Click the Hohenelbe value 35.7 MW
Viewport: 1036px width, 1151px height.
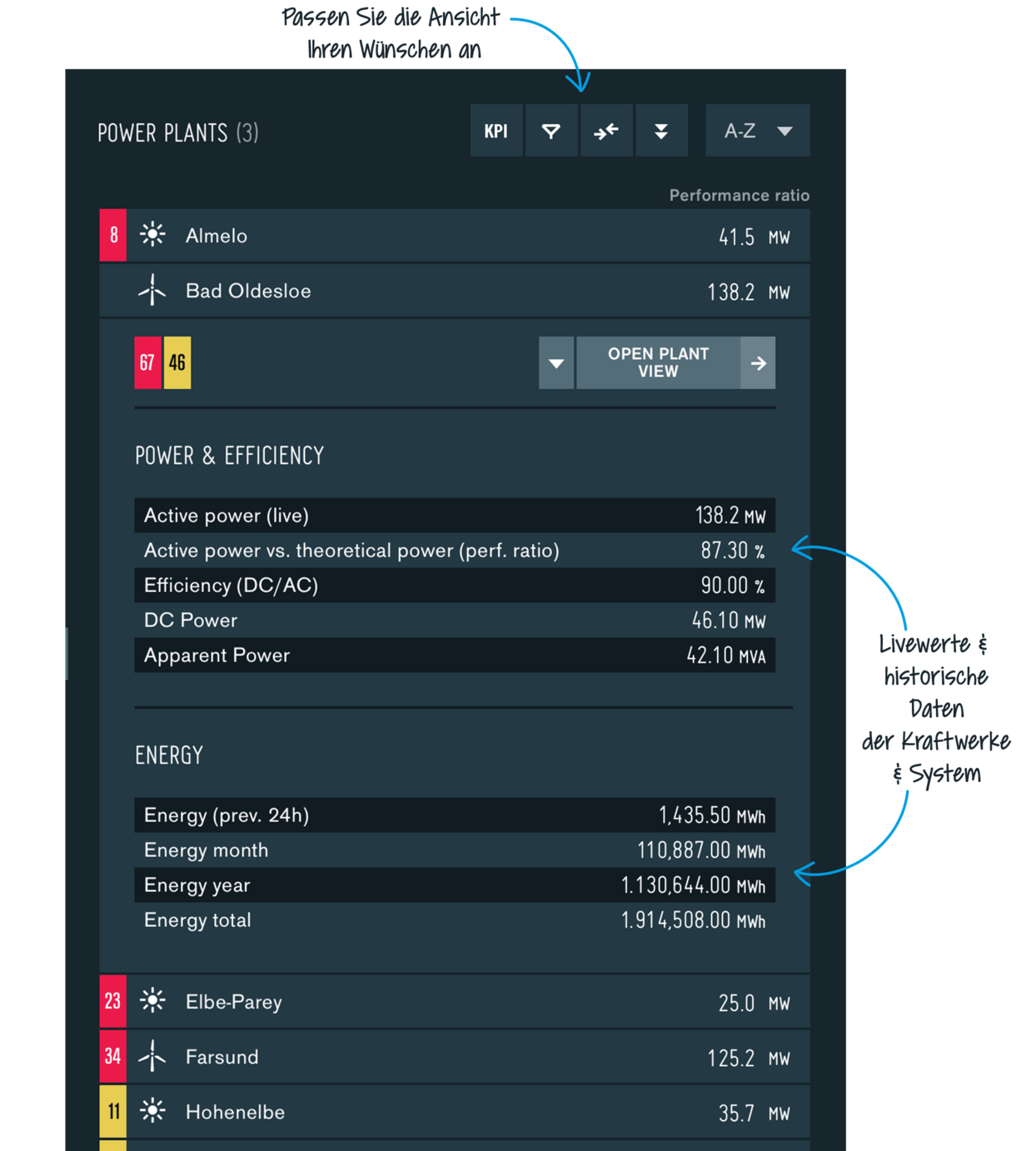click(x=754, y=1114)
